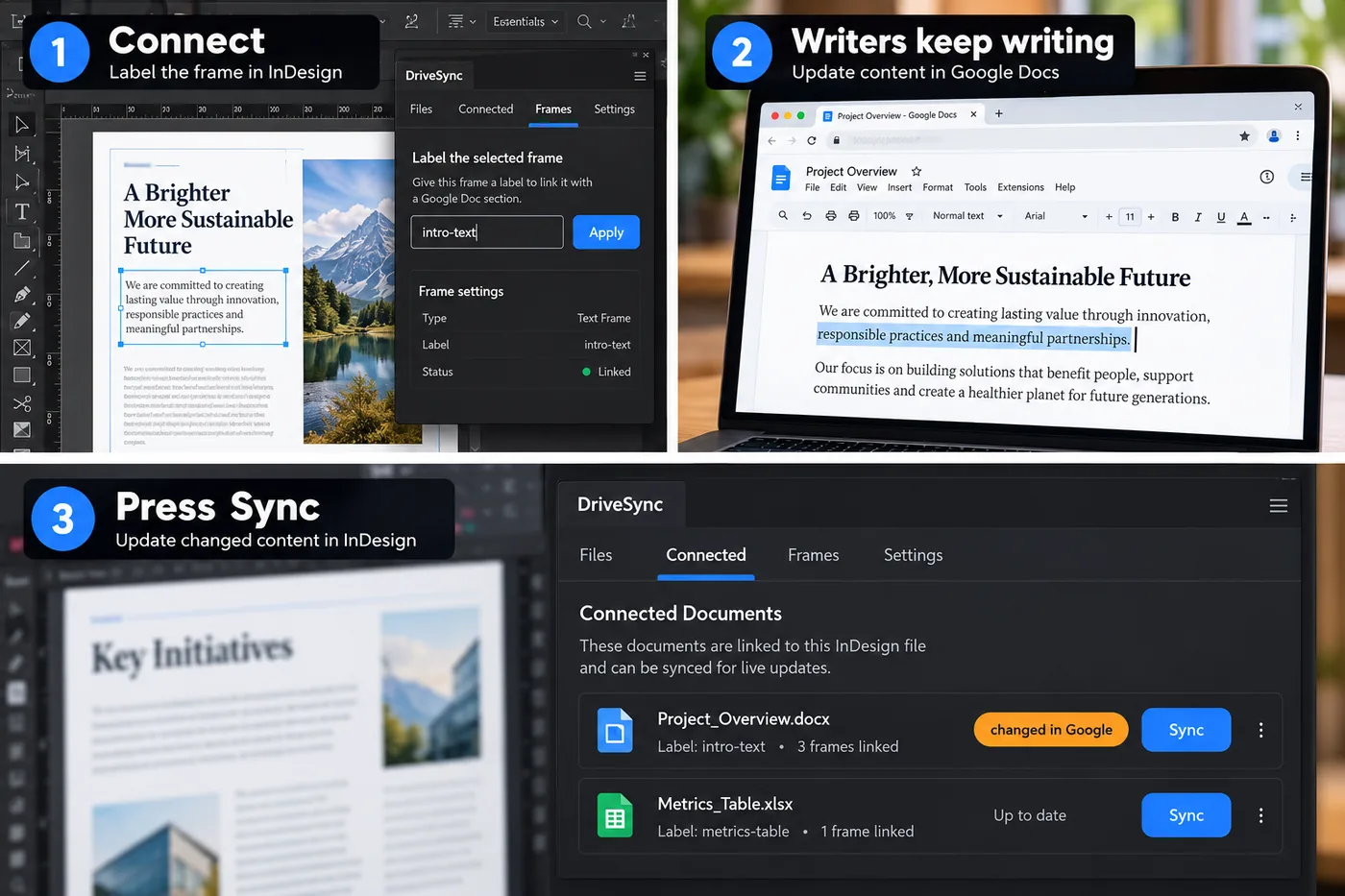
Task: Toggle Underline in Google Docs toolbar
Action: [1221, 217]
